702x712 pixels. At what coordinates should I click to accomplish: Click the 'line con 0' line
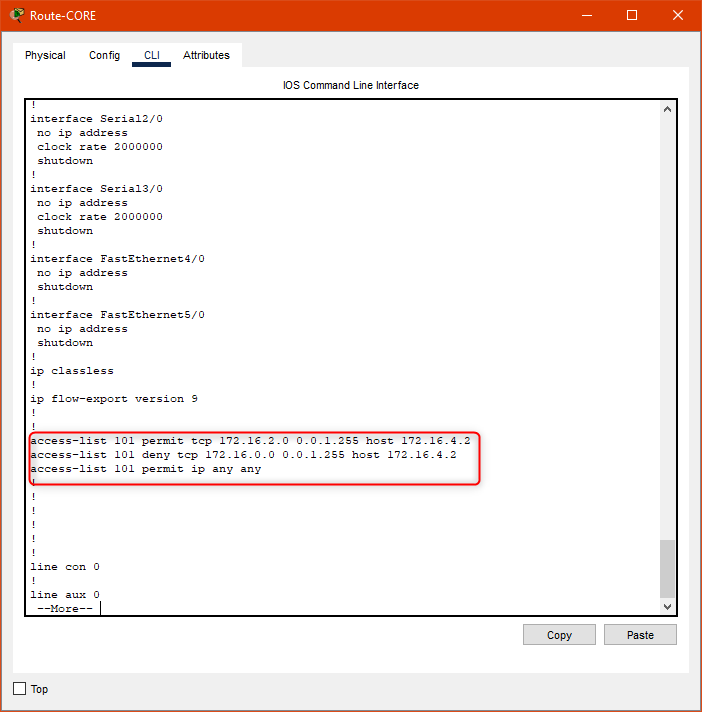tap(64, 567)
